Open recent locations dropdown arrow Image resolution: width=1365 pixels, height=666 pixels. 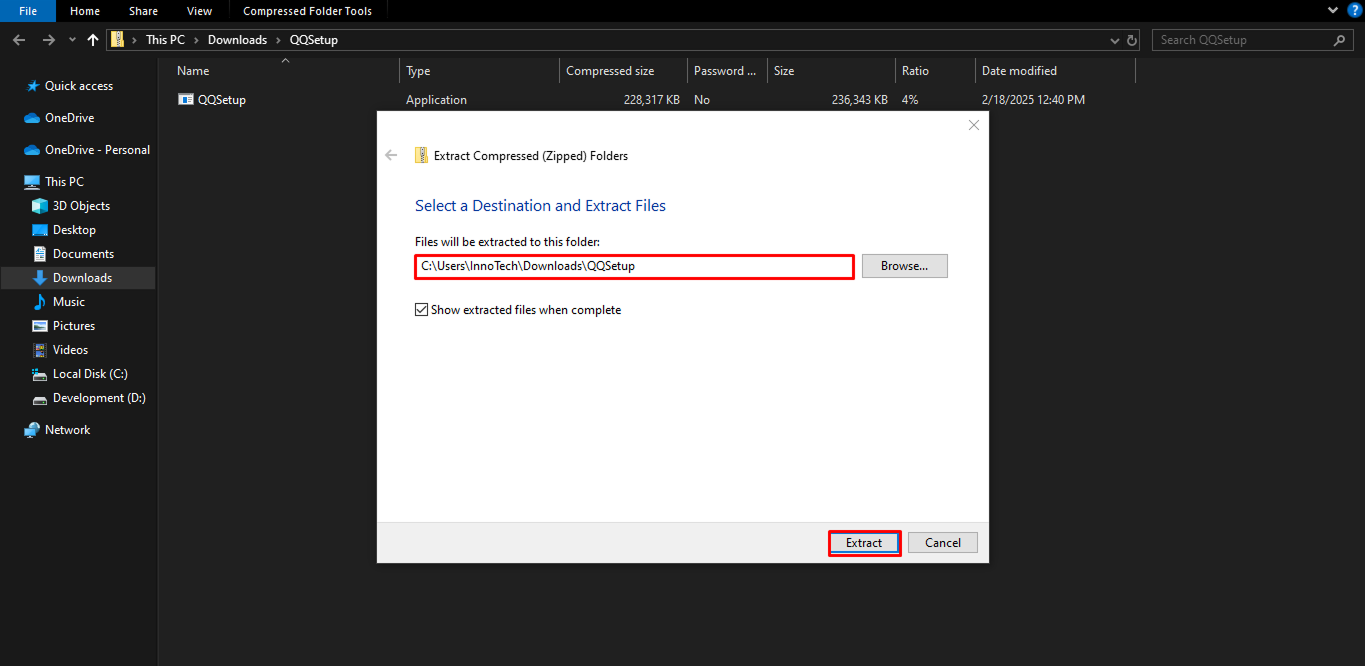[x=72, y=40]
